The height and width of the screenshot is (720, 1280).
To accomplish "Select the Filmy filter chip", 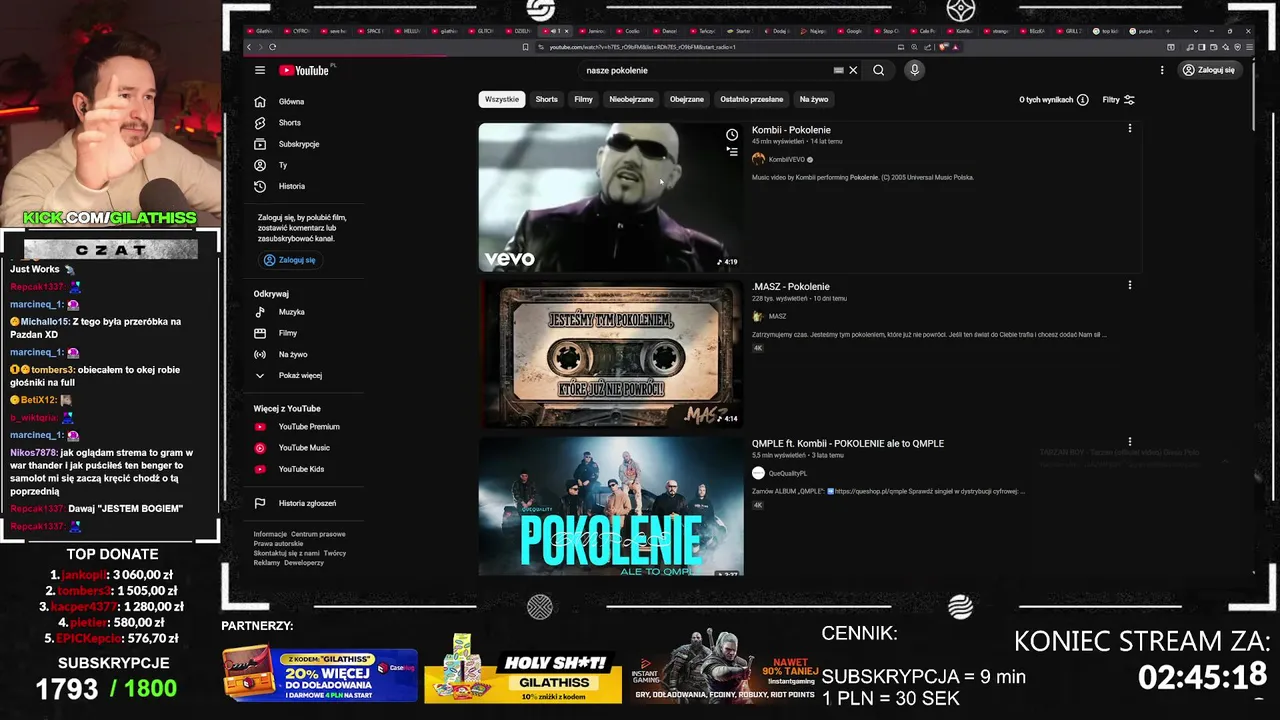I will click(x=583, y=99).
